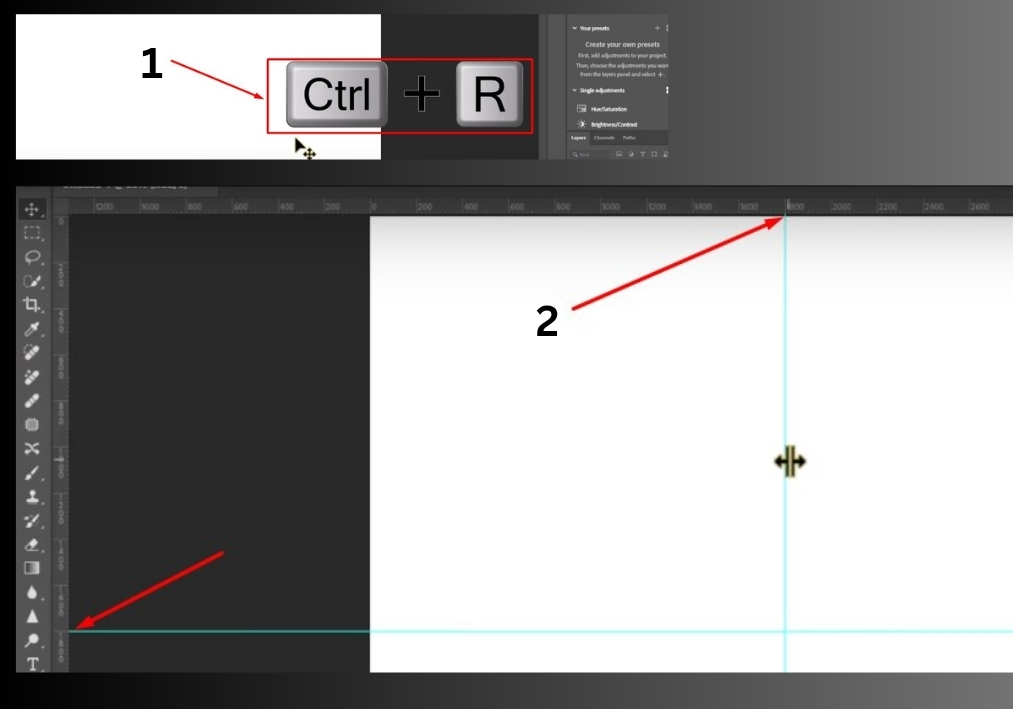Apply Brightness/Contrast adjustment
Viewport: 1013px width, 709px height.
[614, 124]
